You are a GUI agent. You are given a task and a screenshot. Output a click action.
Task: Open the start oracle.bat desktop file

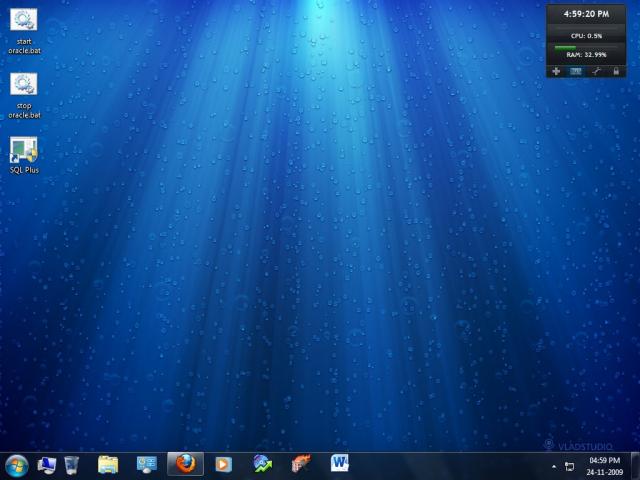point(24,31)
